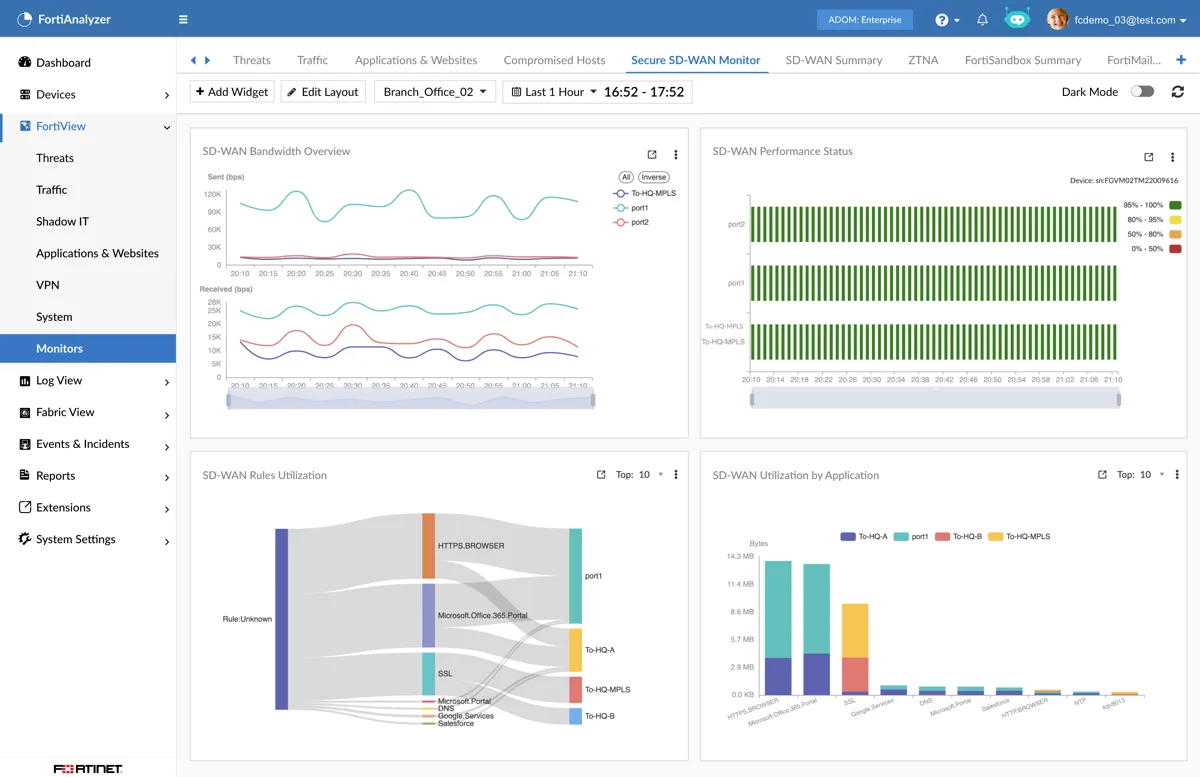Click the FortiAnalyzer logo icon

click(x=24, y=19)
